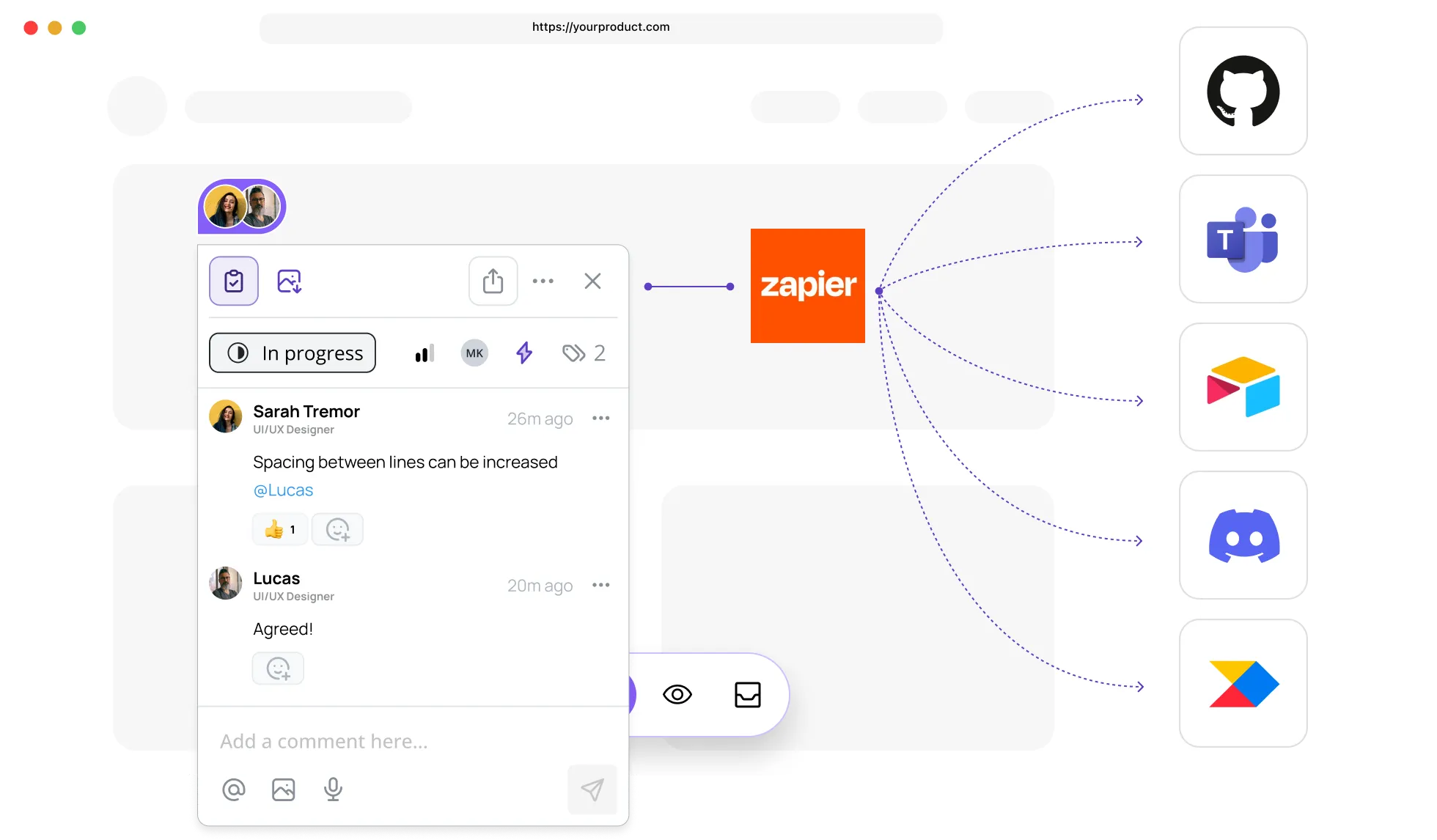Click the microphone icon in the comment box
Viewport: 1437px width, 840px height.
[334, 789]
